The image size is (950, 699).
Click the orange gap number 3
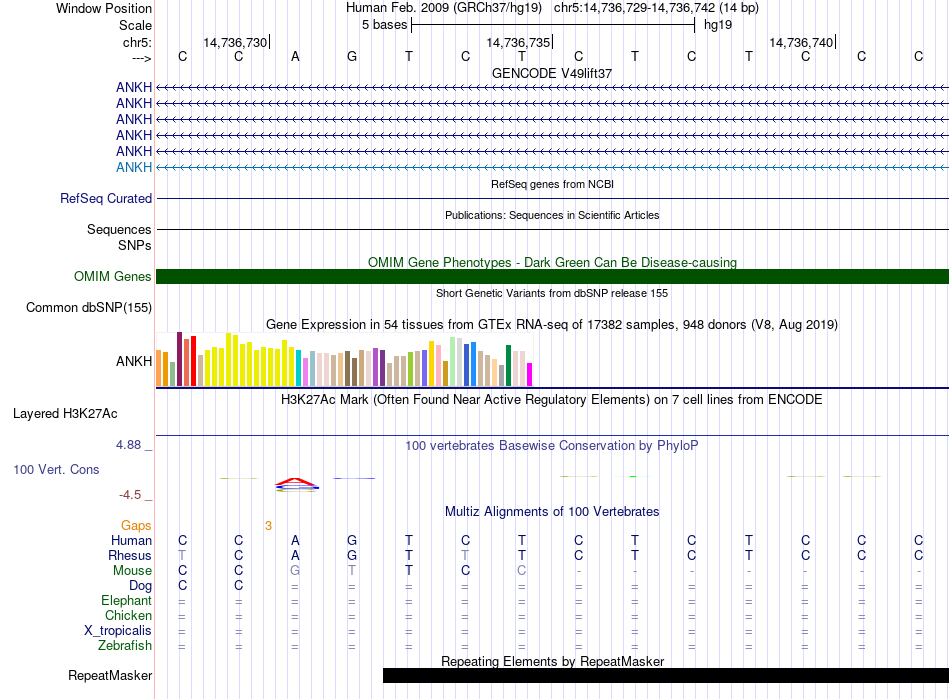pos(268,525)
